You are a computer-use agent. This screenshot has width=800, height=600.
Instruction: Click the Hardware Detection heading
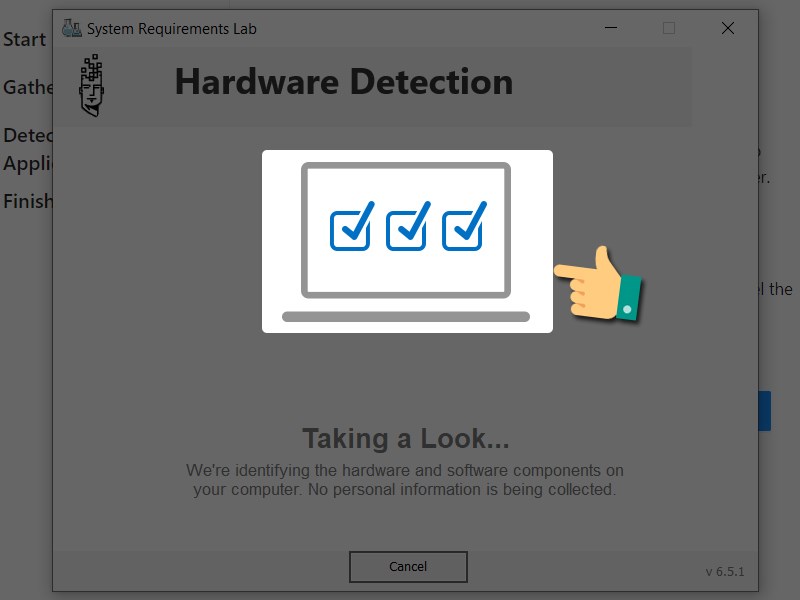(x=344, y=82)
